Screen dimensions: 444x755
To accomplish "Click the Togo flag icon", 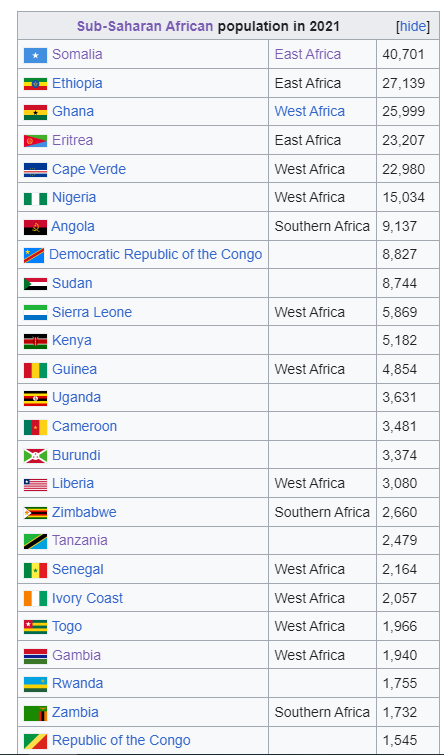I will [36, 626].
